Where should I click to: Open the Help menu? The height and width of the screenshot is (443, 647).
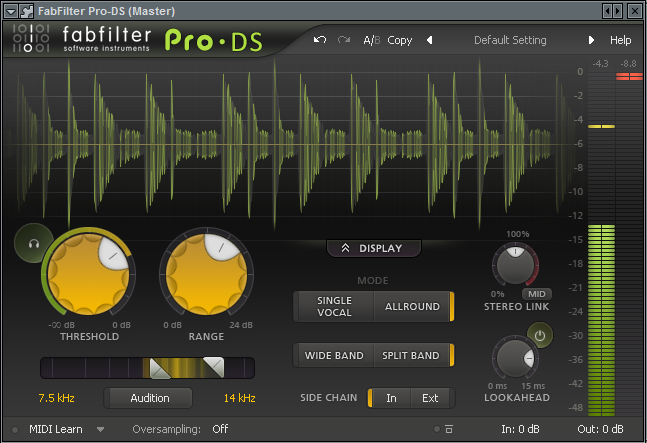(621, 40)
